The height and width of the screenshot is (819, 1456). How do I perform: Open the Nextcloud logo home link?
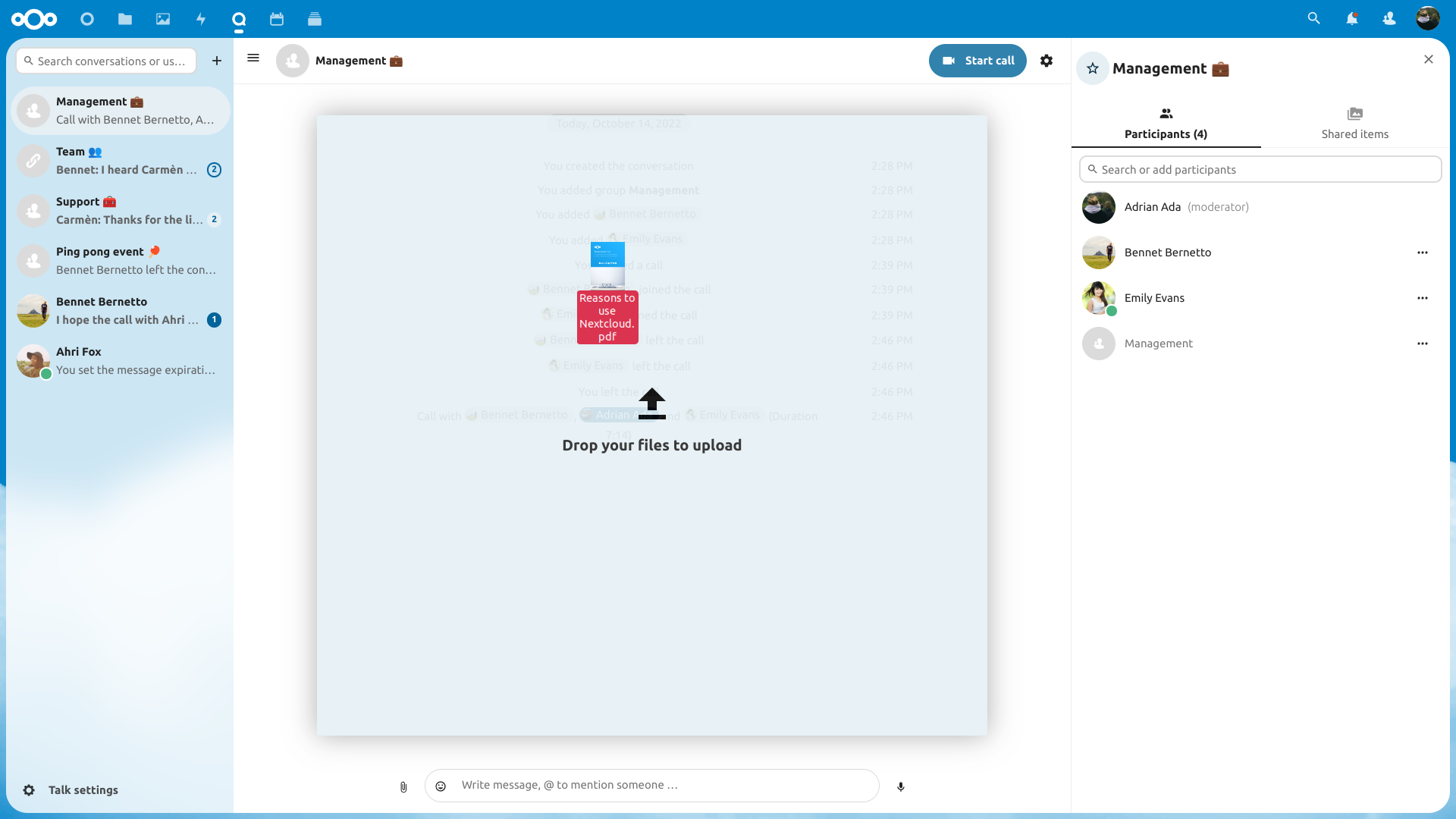click(x=34, y=19)
